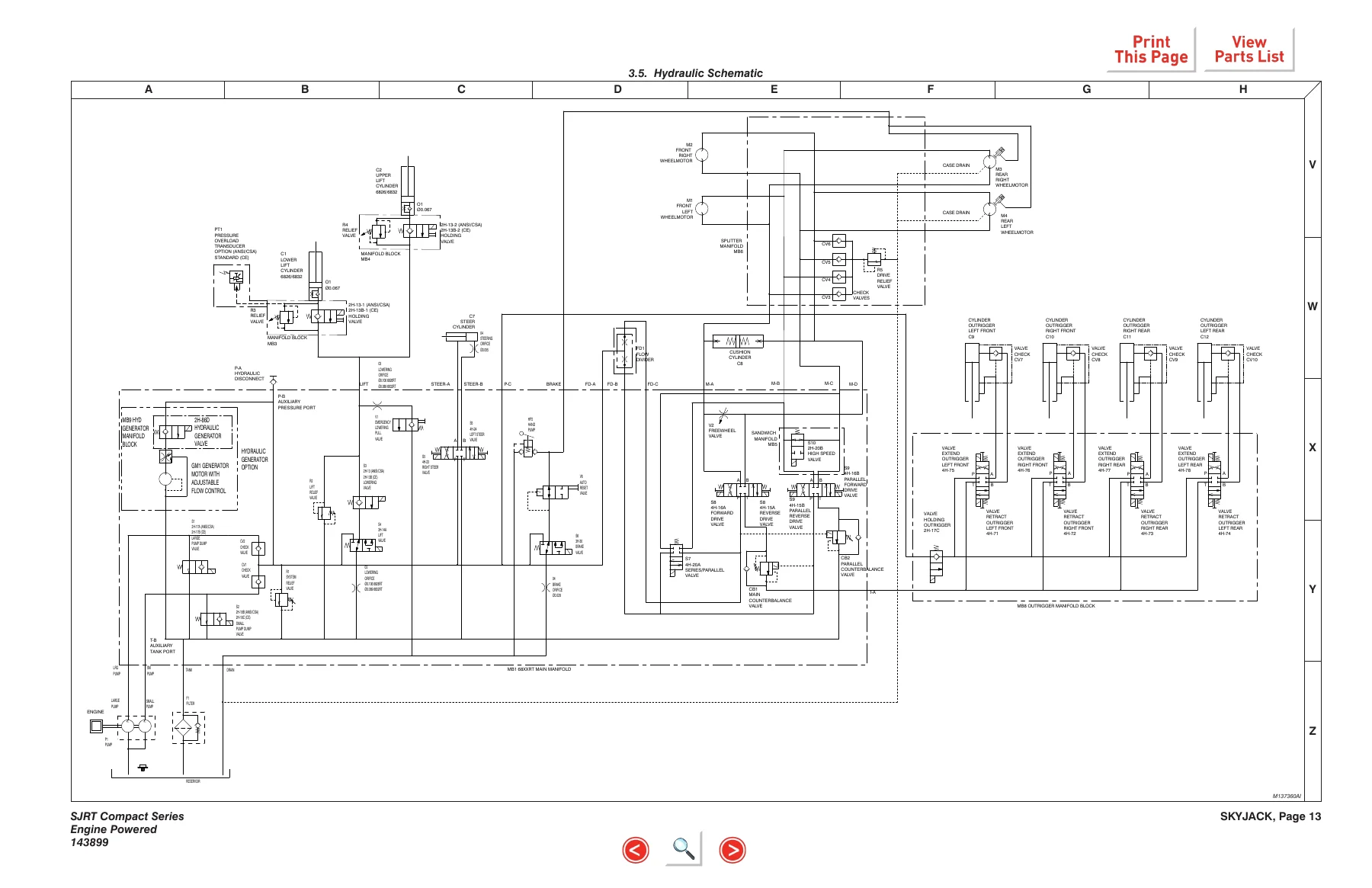Click the 'M3 REAR RIGHT WHEELMOTOR' label

point(1011,178)
